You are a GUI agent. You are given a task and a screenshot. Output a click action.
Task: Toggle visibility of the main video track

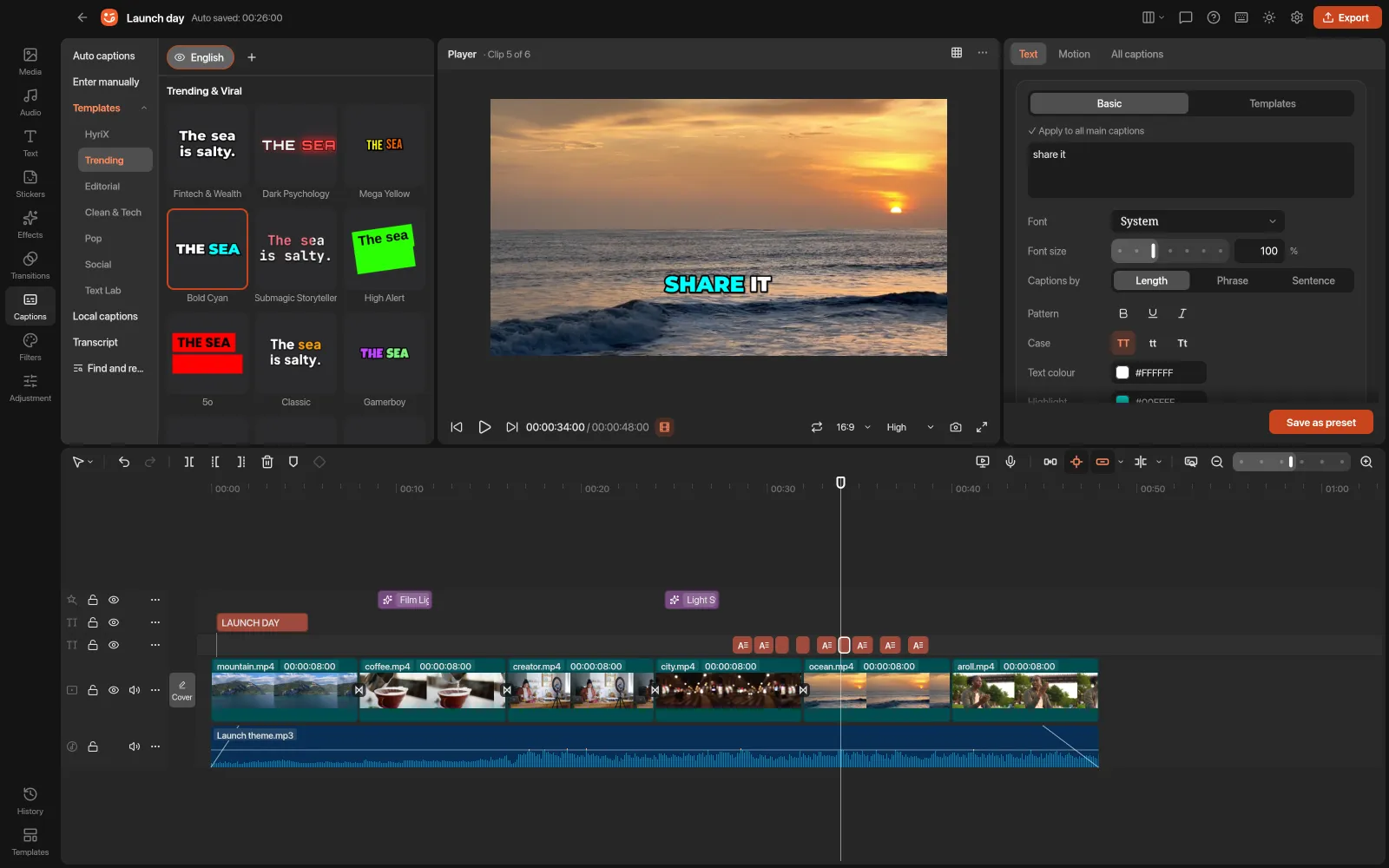(114, 690)
